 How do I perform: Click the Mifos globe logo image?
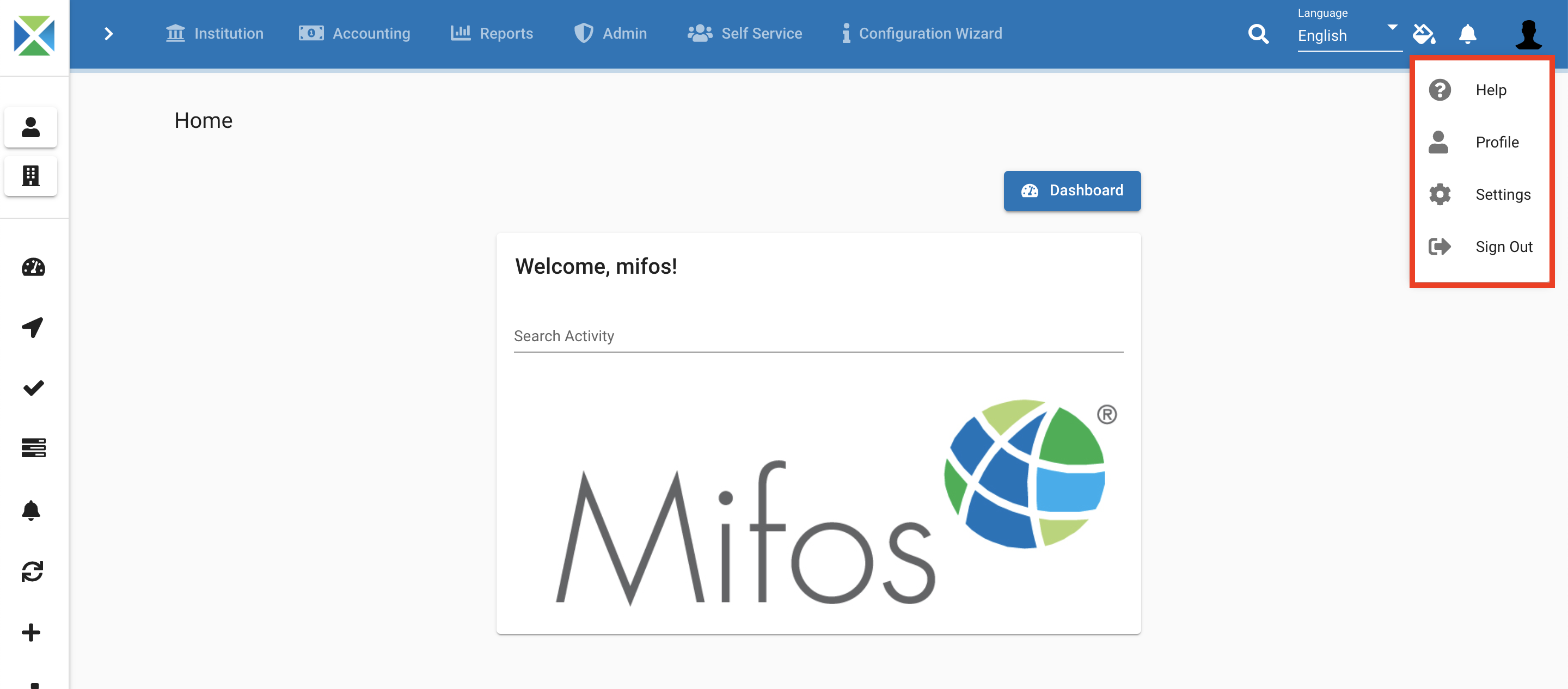[x=836, y=502]
